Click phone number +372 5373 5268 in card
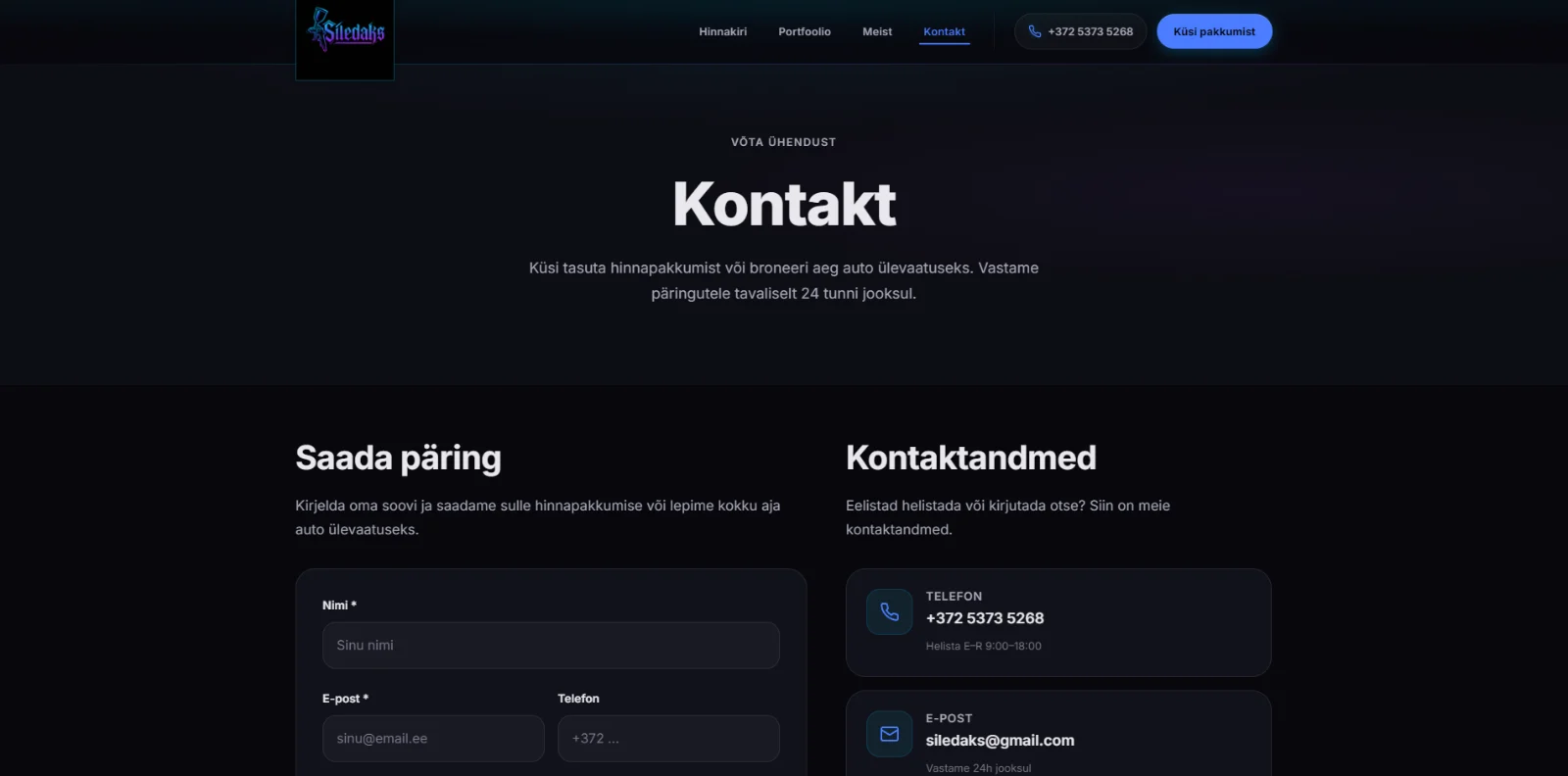1568x776 pixels. [x=985, y=618]
